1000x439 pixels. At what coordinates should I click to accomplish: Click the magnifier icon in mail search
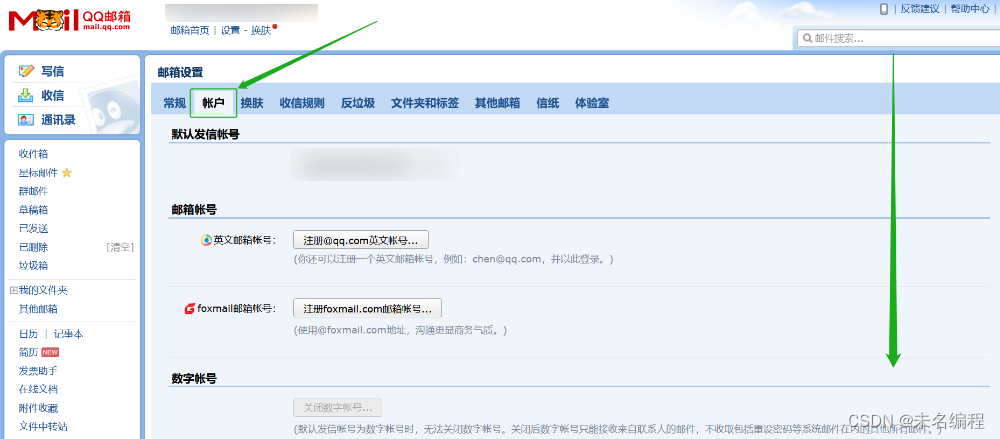pyautogui.click(x=806, y=38)
